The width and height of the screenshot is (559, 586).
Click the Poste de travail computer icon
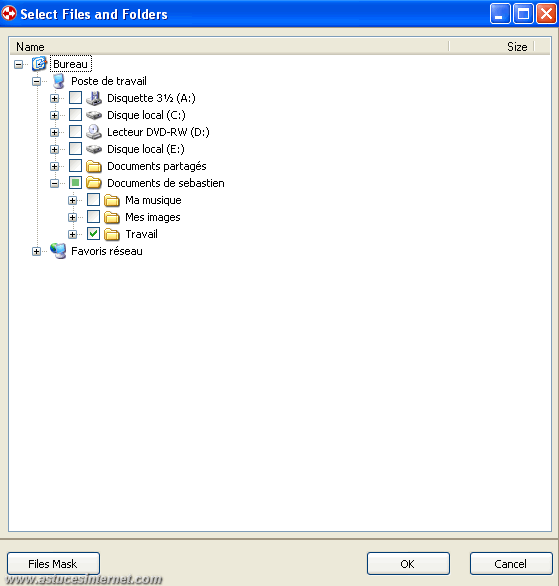pos(58,81)
